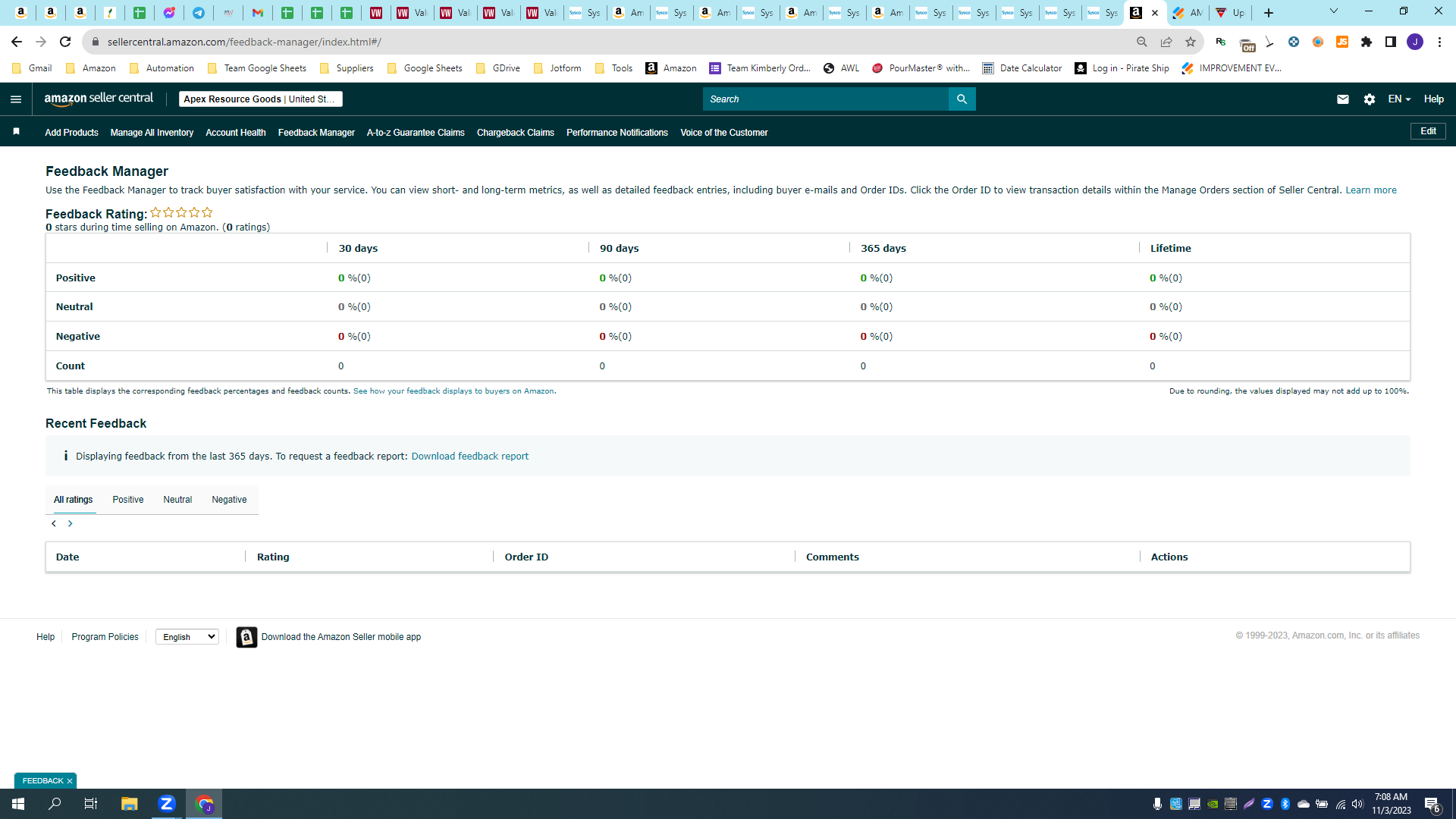Select the Positive ratings tab

pyautogui.click(x=128, y=500)
